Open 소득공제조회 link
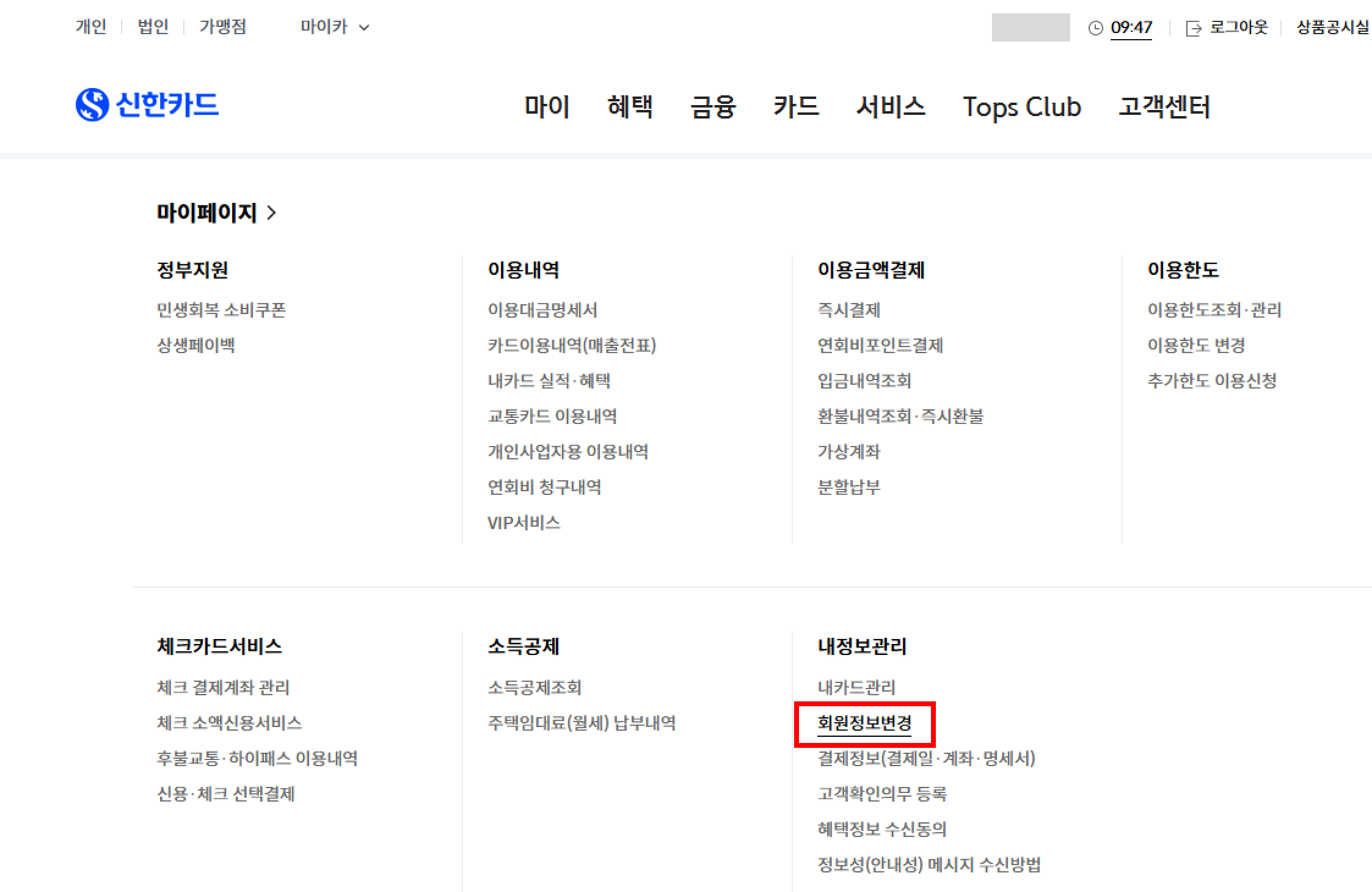Screen dimensions: 1372x892 [535, 687]
